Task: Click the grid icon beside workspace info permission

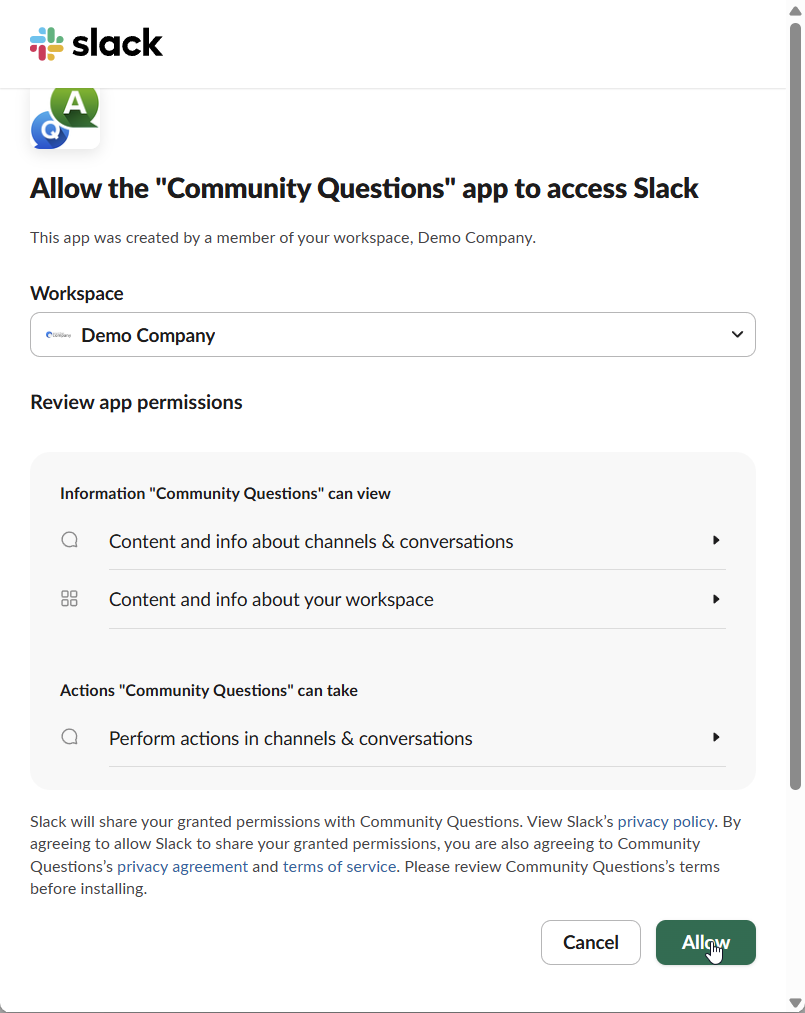Action: [x=69, y=598]
